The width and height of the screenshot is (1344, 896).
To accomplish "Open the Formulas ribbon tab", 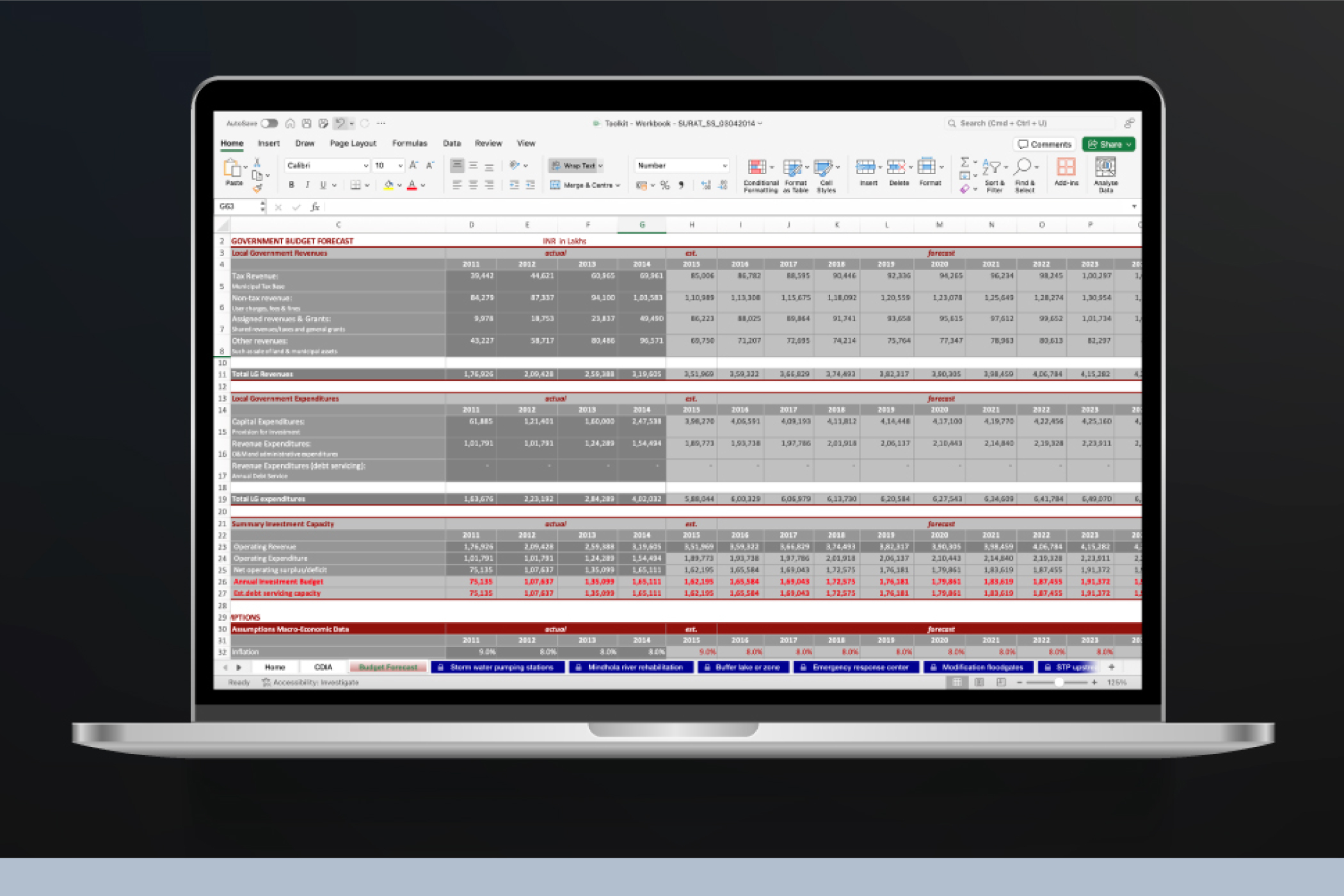I will 410,143.
